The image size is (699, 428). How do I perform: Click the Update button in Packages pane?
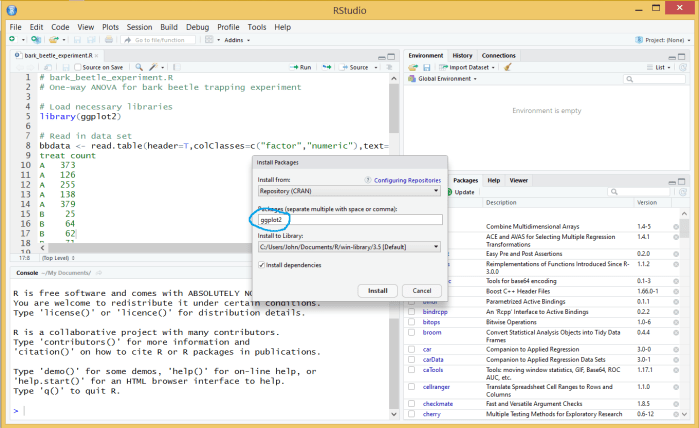[x=461, y=192]
